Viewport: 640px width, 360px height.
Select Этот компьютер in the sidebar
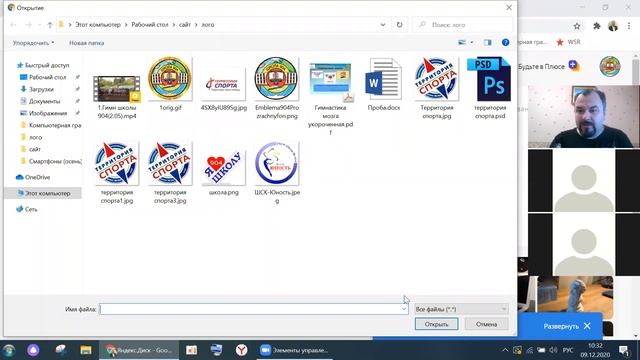point(43,193)
